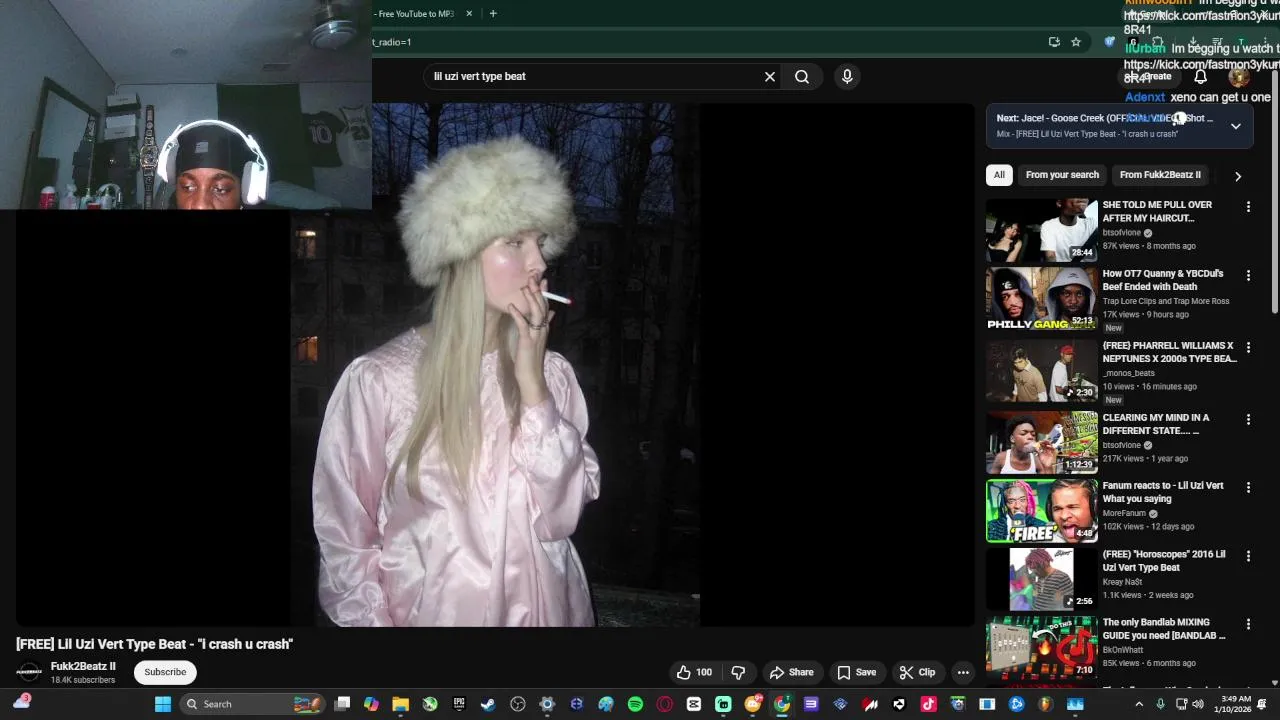
Task: Open options for PHARRELL WILLIAMS type beat video
Action: click(1248, 347)
